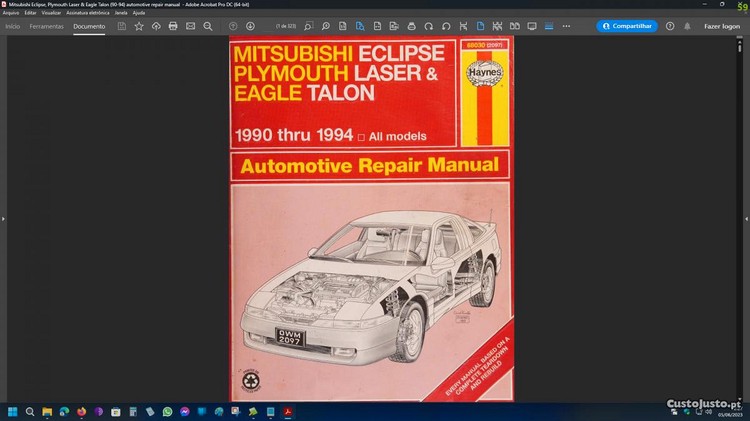
Task: Click the star bookmark icon in toolbar
Action: [139, 26]
